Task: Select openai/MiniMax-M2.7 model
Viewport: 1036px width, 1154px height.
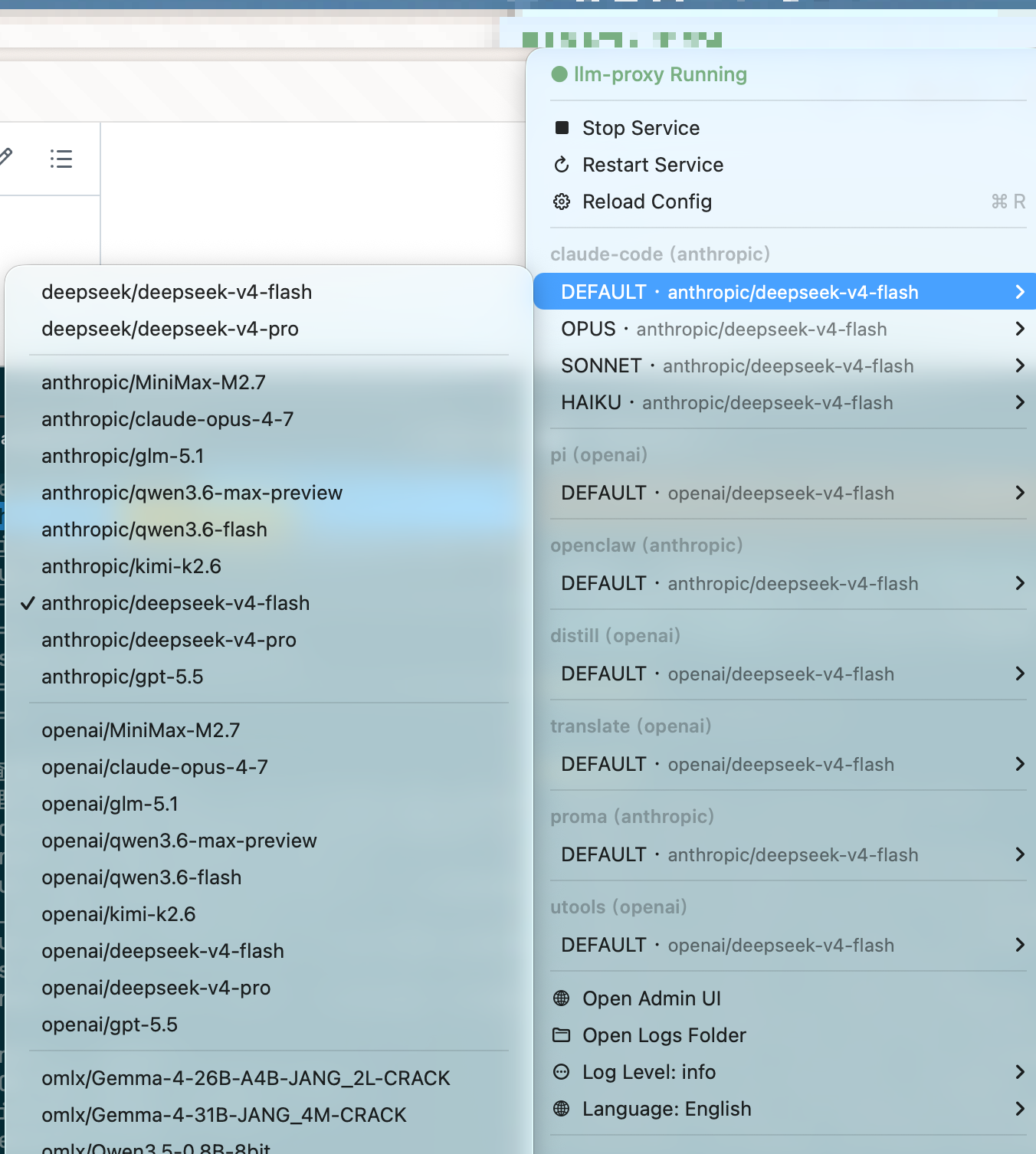Action: click(268, 730)
